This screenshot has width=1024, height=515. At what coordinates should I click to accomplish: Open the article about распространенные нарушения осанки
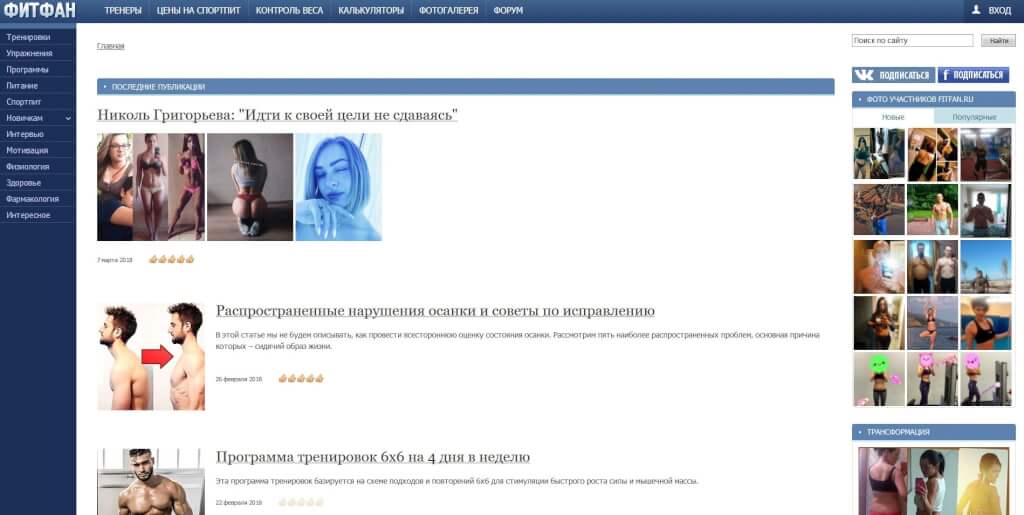[435, 311]
